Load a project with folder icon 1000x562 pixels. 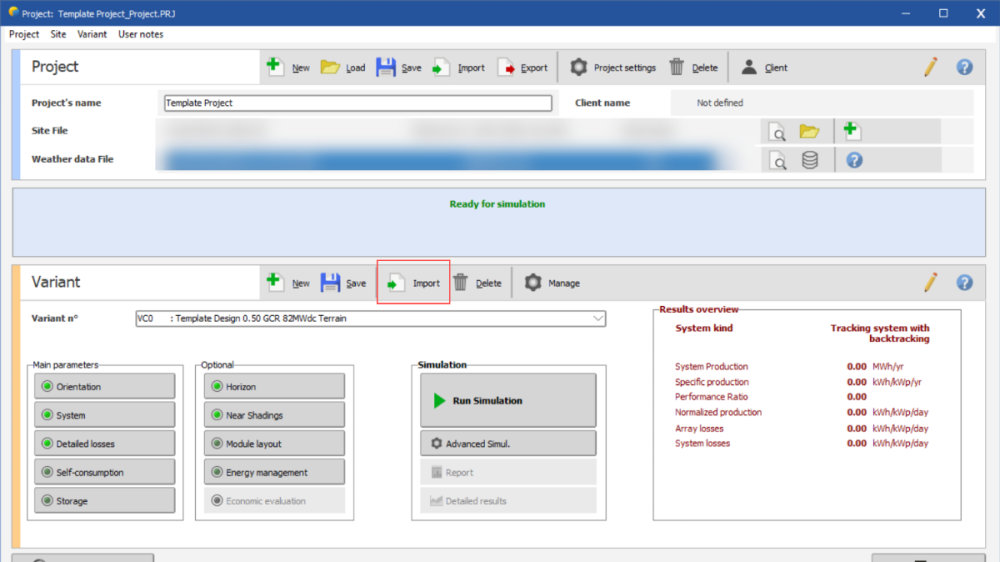pyautogui.click(x=330, y=67)
